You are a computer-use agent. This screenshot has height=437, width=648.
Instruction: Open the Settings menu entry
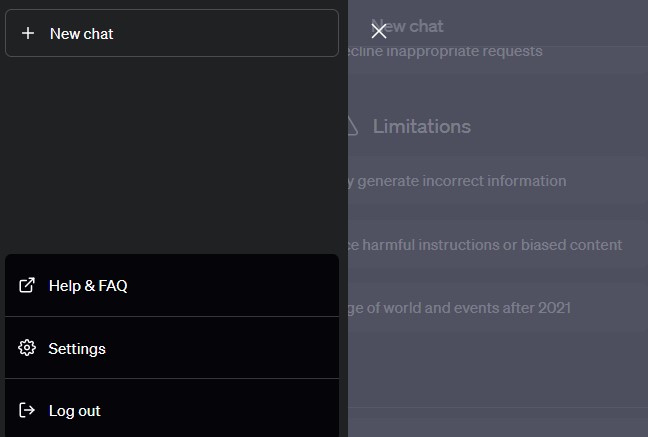tap(172, 348)
